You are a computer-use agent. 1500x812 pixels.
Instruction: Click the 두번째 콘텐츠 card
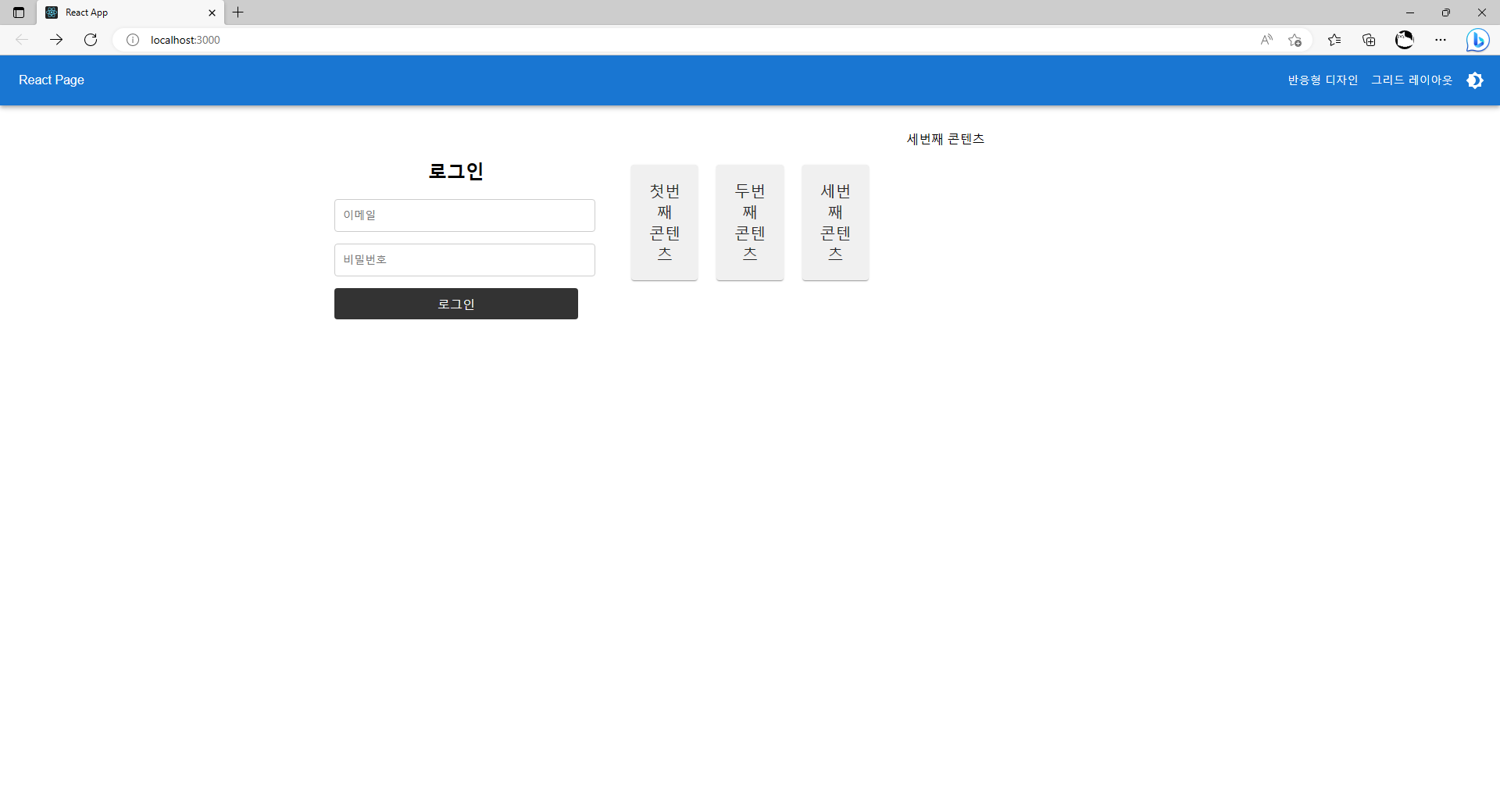[750, 223]
